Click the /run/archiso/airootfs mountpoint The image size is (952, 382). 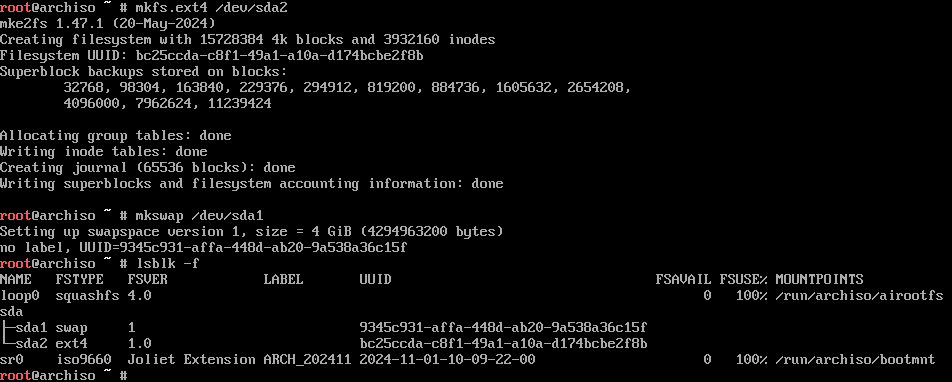click(859, 296)
